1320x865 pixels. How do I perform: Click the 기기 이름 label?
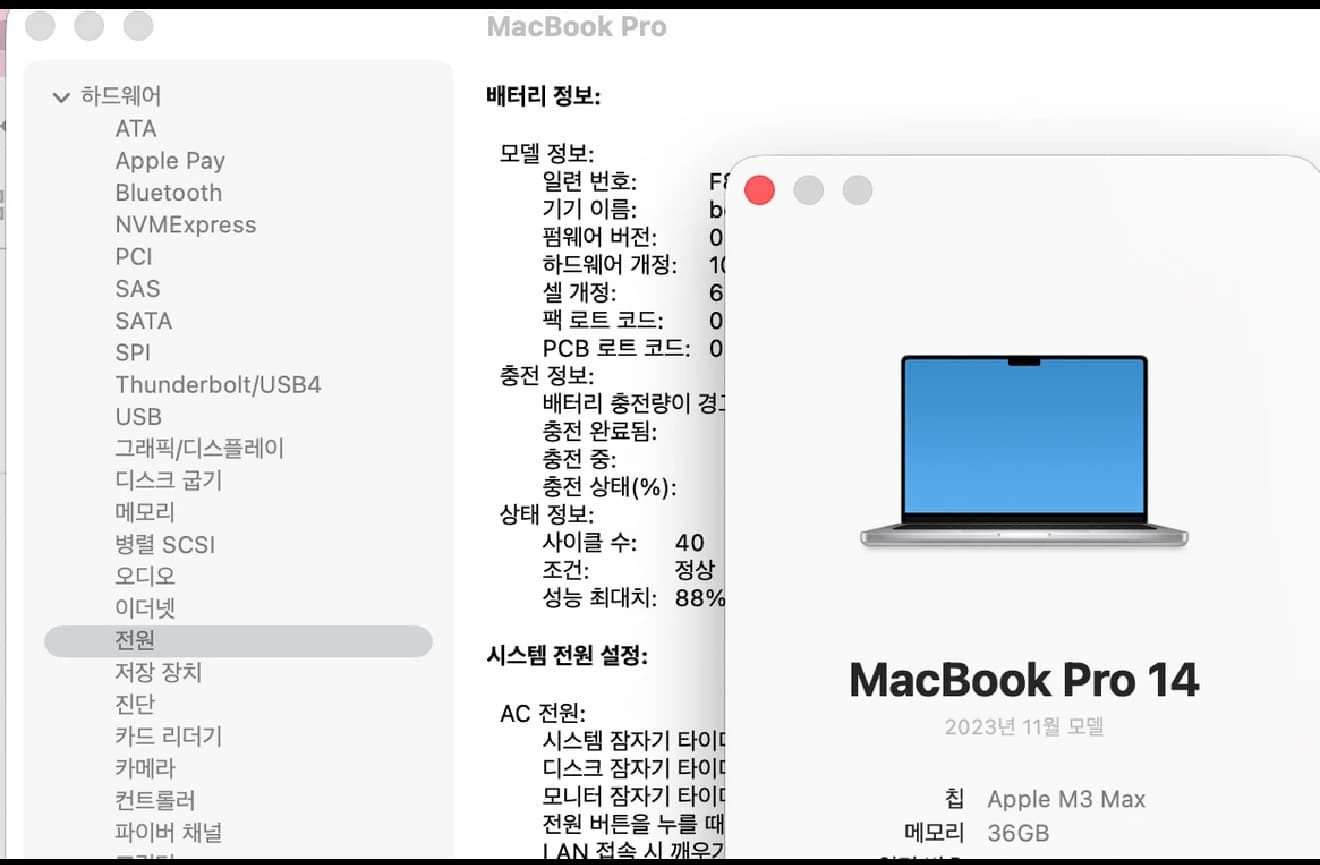tap(589, 210)
